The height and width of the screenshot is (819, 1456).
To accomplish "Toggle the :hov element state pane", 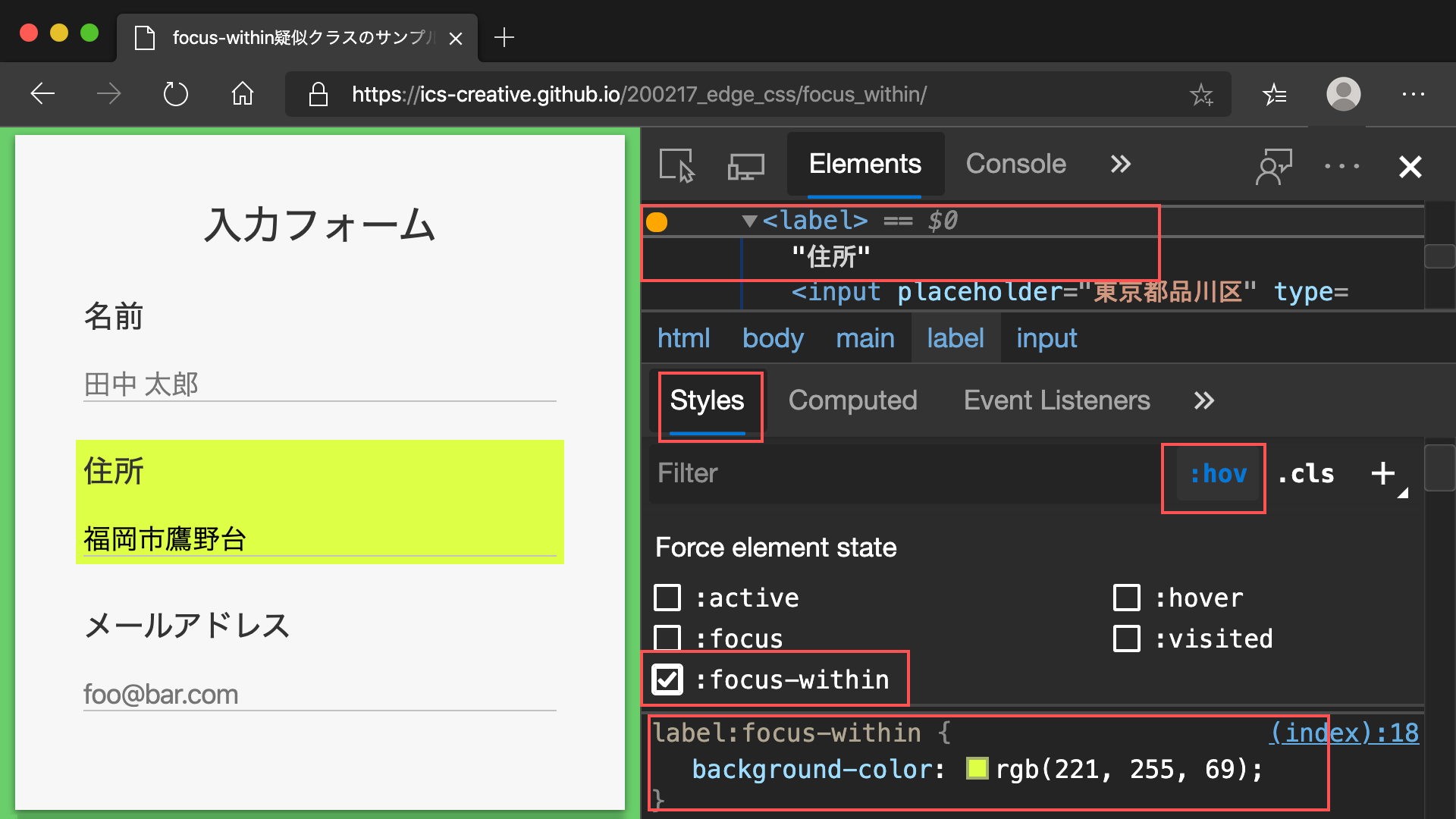I will [x=1218, y=474].
